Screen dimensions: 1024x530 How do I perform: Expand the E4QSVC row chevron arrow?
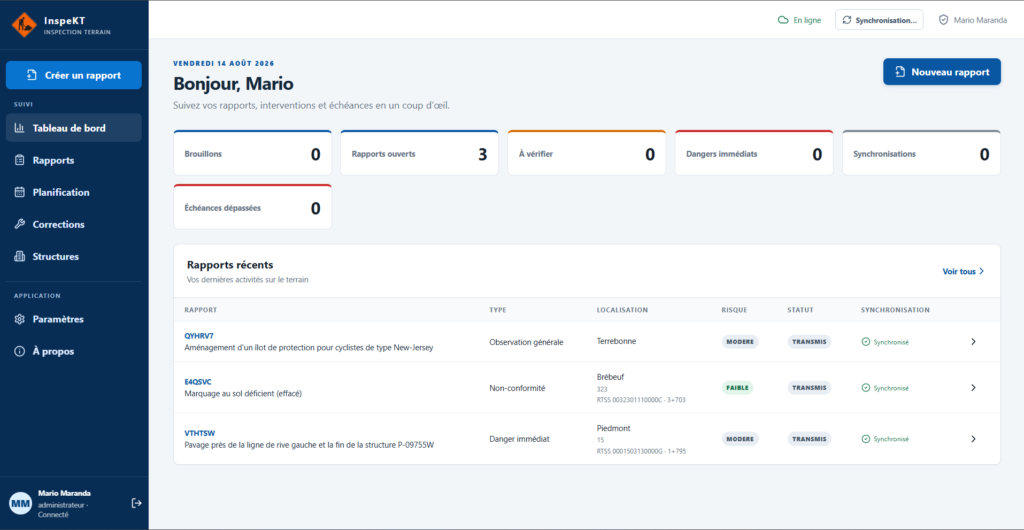[x=973, y=388]
